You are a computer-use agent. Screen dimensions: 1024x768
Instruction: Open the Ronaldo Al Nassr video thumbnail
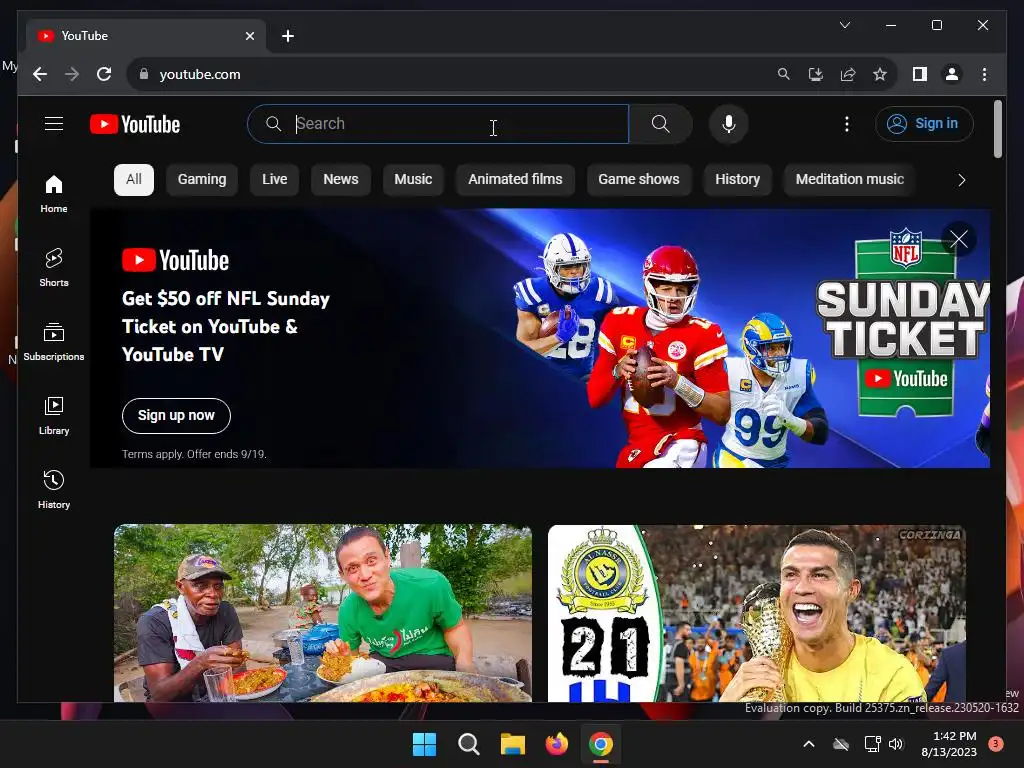pyautogui.click(x=756, y=613)
